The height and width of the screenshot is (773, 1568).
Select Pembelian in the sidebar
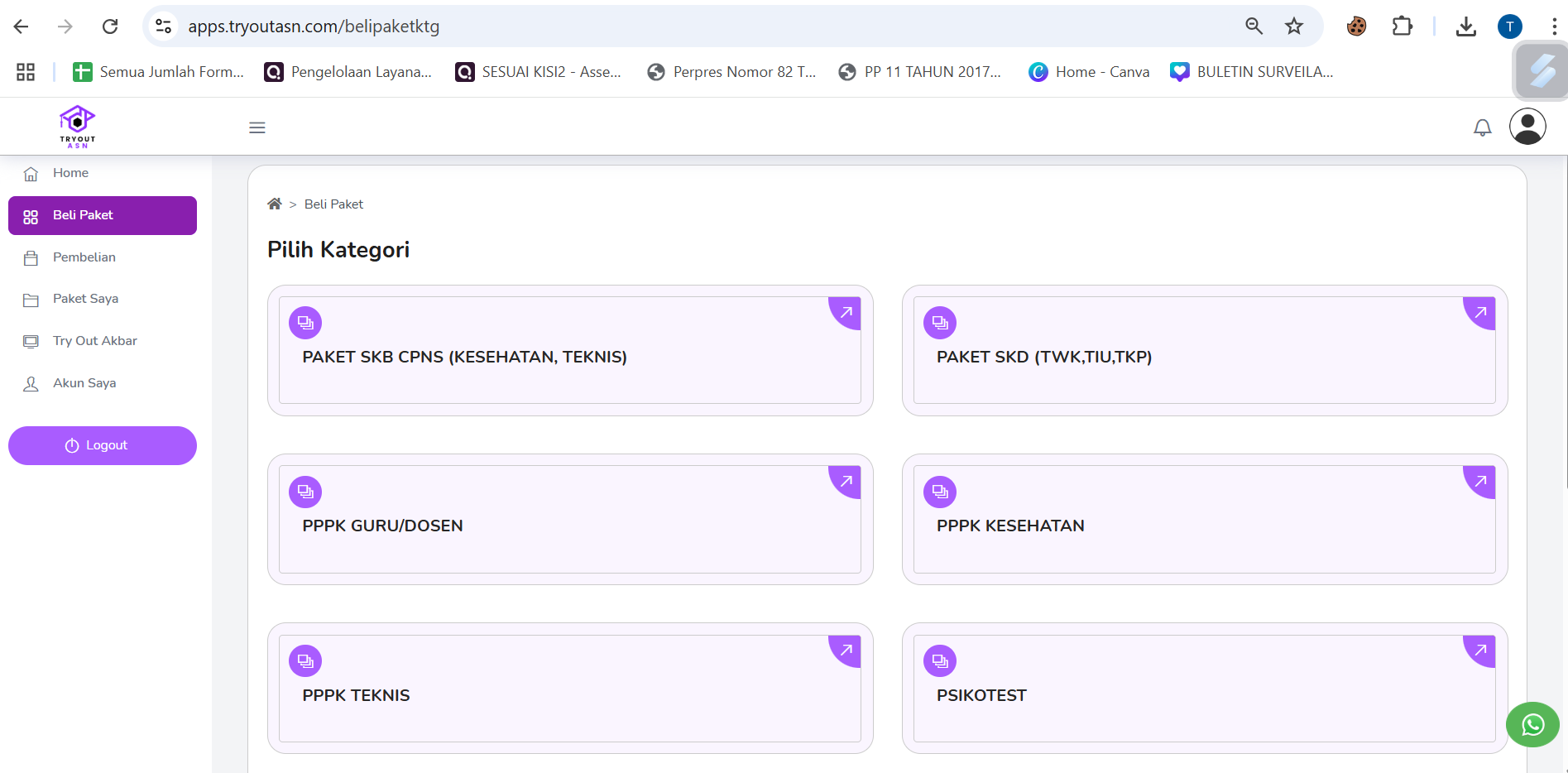click(x=84, y=257)
